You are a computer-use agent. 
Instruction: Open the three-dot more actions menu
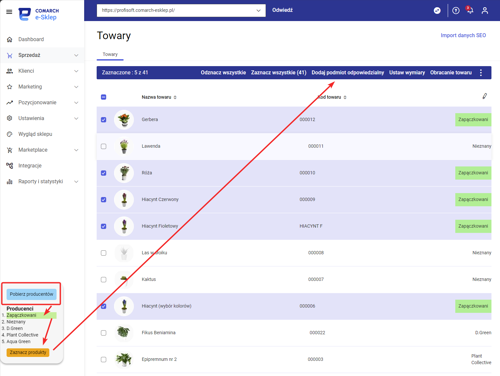pos(481,73)
